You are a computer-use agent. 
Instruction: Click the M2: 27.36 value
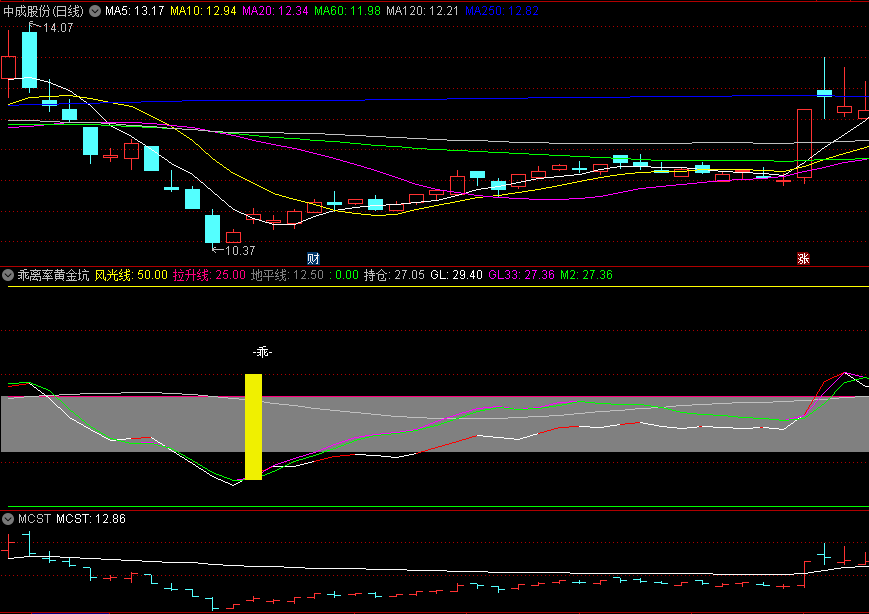click(x=586, y=275)
